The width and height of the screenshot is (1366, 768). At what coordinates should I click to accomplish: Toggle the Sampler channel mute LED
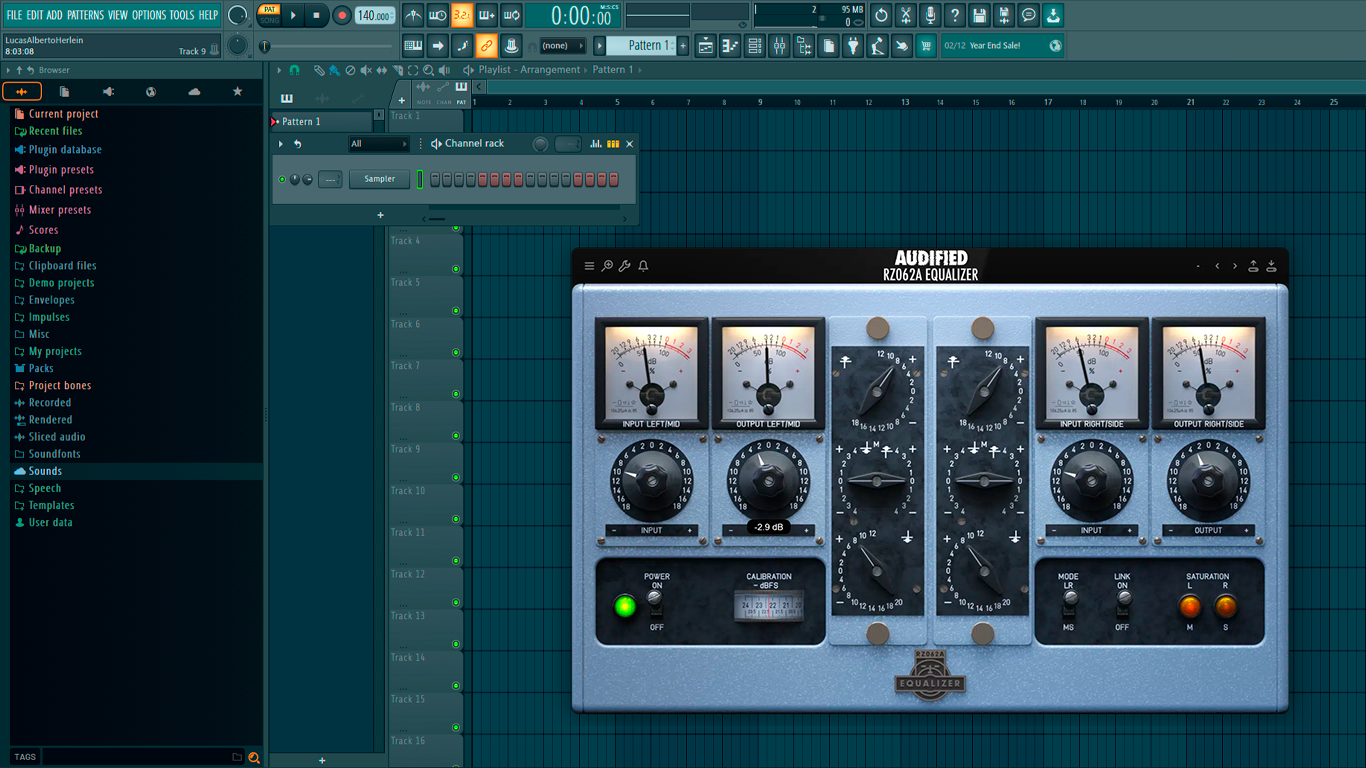(x=282, y=179)
